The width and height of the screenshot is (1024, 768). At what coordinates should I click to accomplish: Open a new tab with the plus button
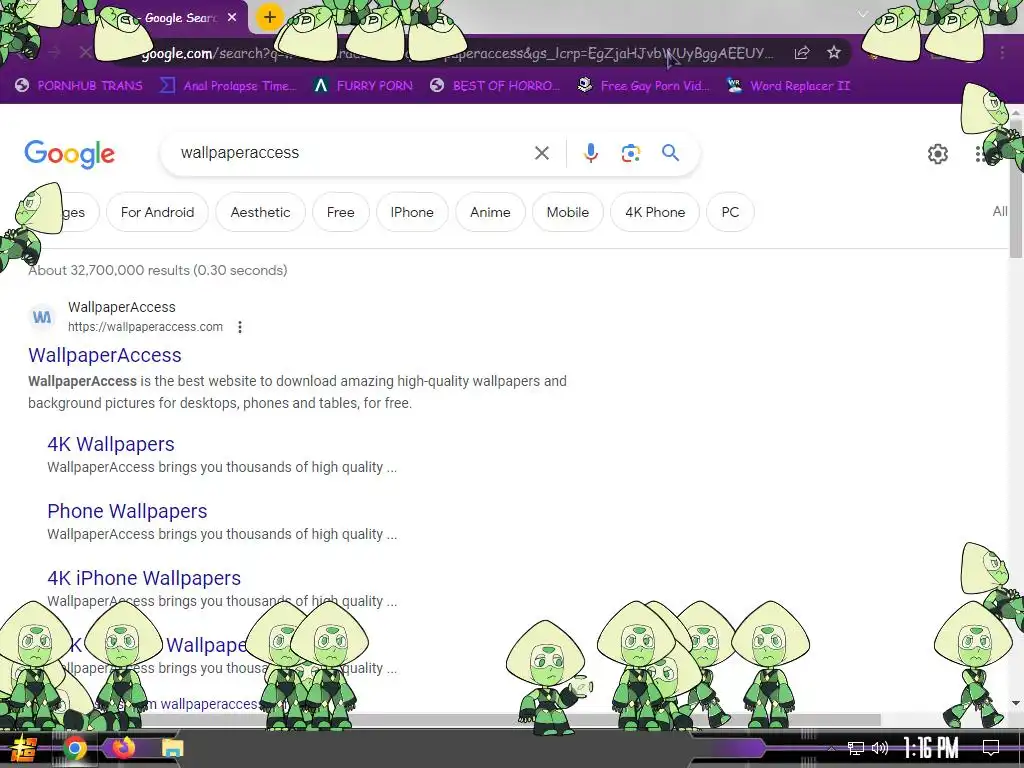269,17
